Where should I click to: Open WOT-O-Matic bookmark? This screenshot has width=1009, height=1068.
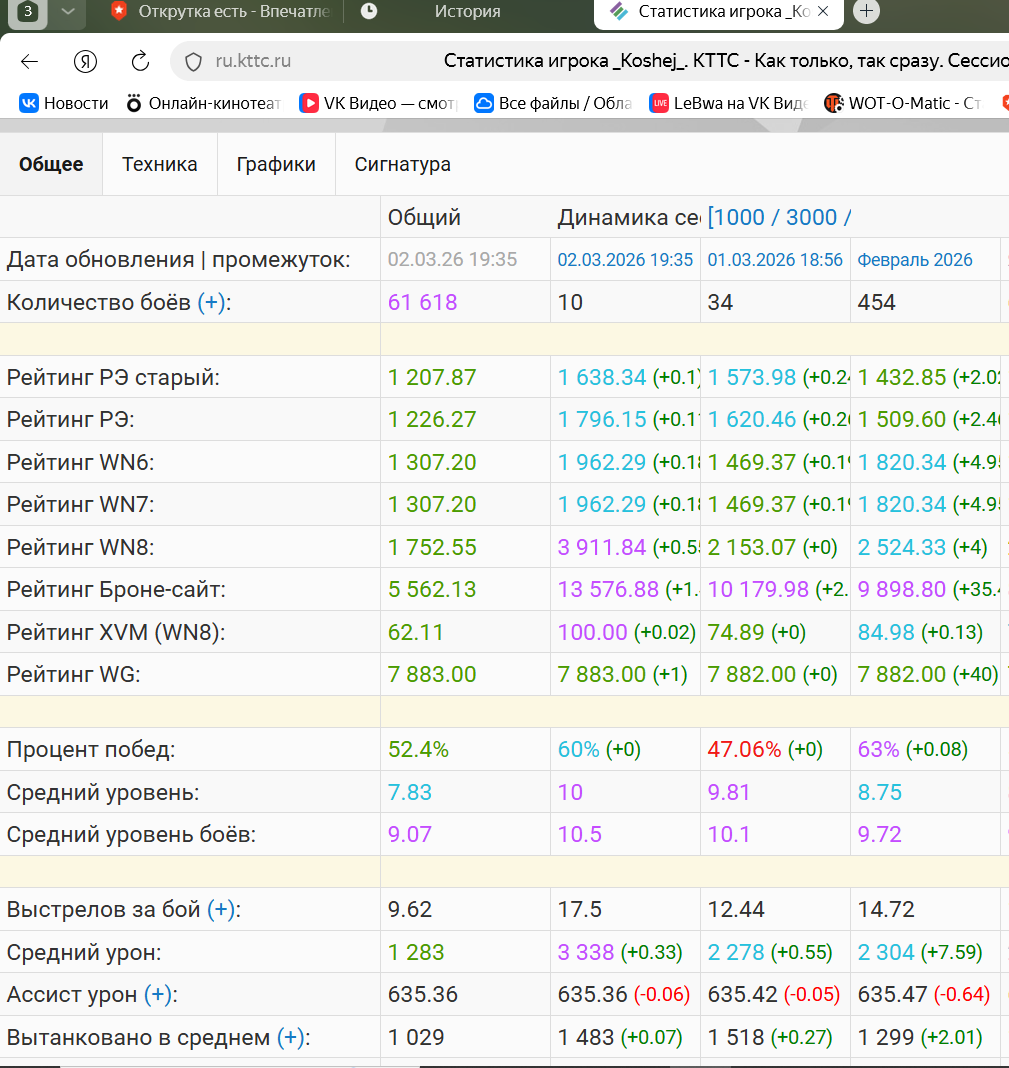click(903, 104)
